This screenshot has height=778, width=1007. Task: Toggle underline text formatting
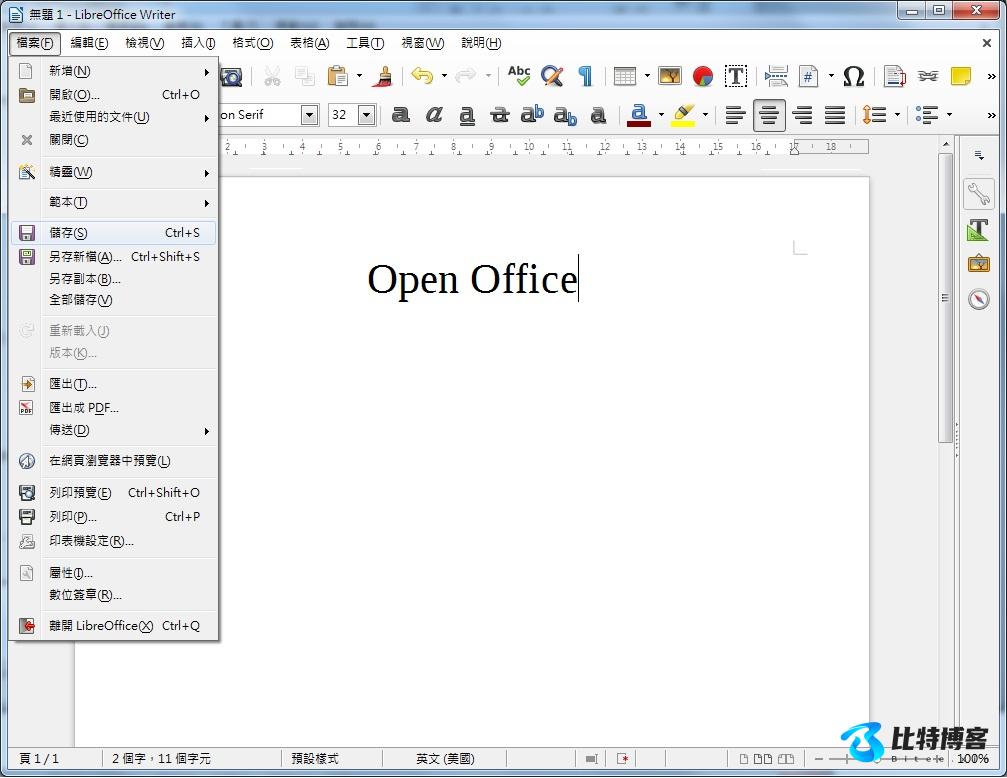467,116
